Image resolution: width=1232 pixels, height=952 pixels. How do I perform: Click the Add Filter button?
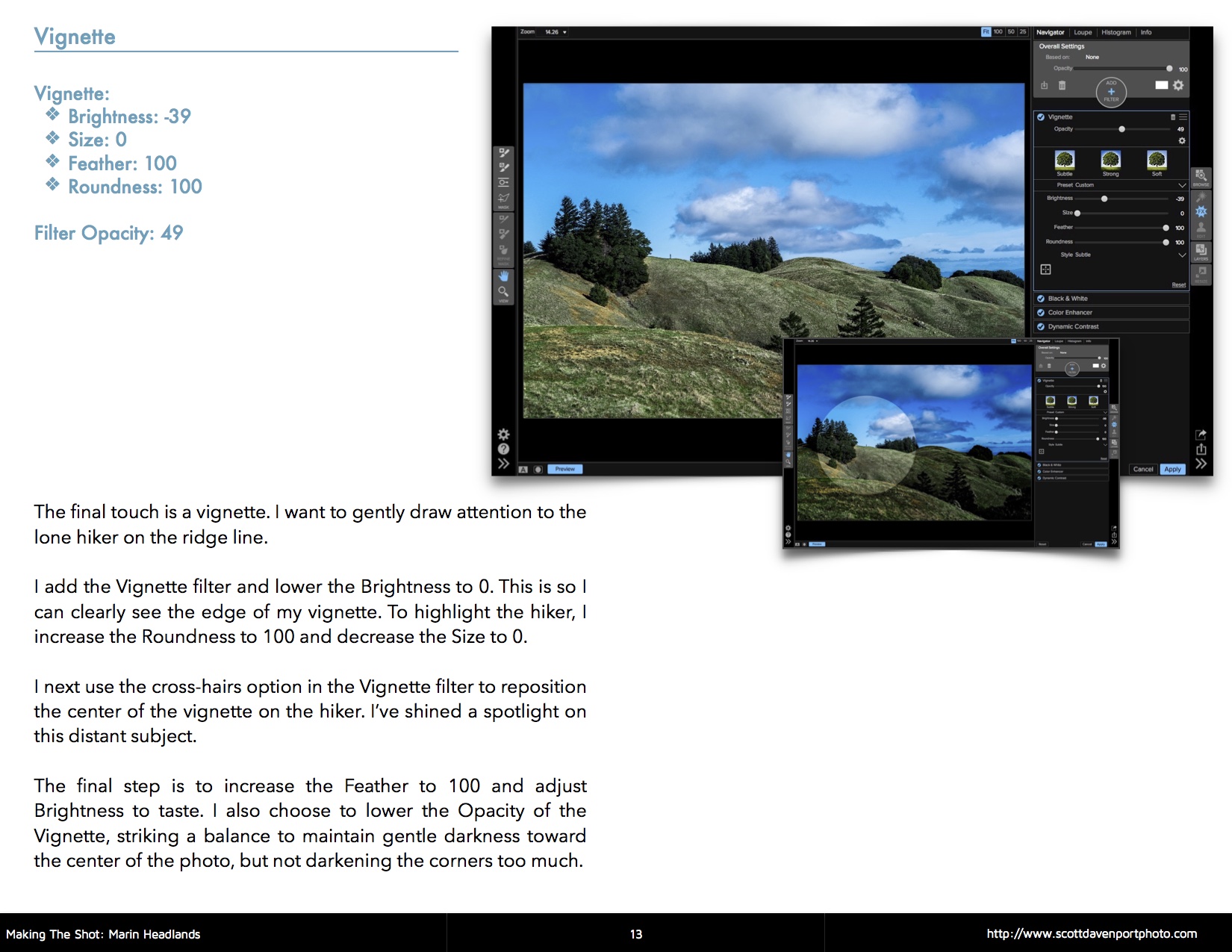tap(1111, 92)
